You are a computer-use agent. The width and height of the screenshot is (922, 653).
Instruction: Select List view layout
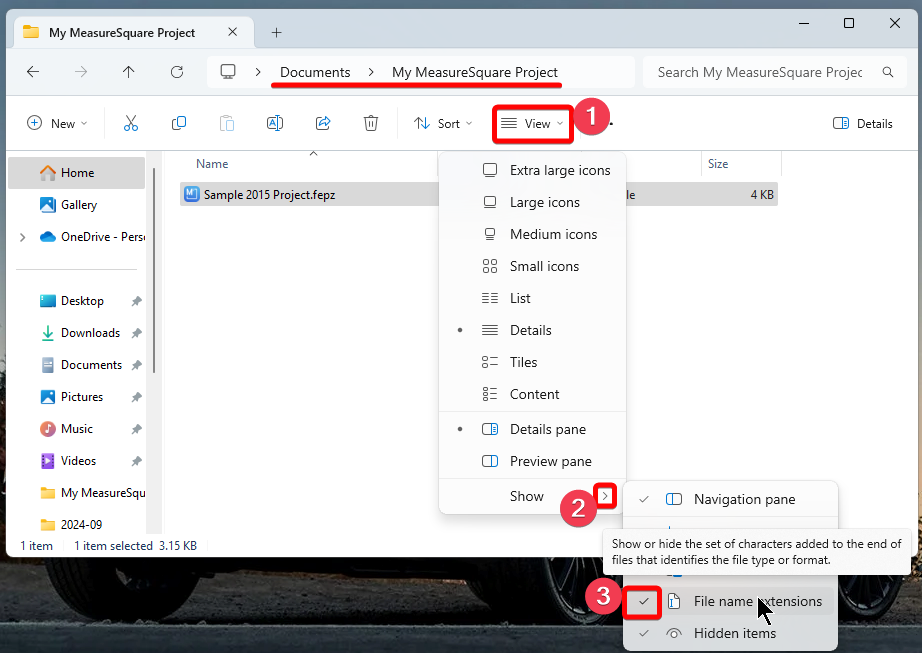click(532, 298)
